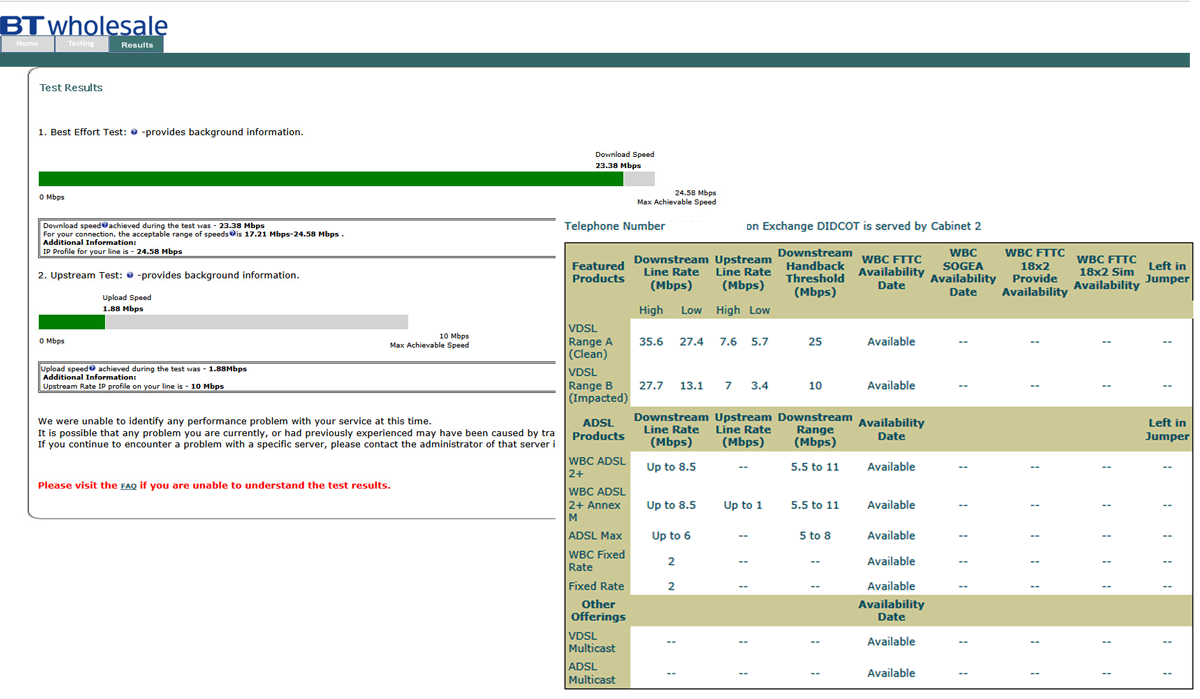
Task: Click the WBC SOGEA Availability Date header
Action: tap(962, 272)
